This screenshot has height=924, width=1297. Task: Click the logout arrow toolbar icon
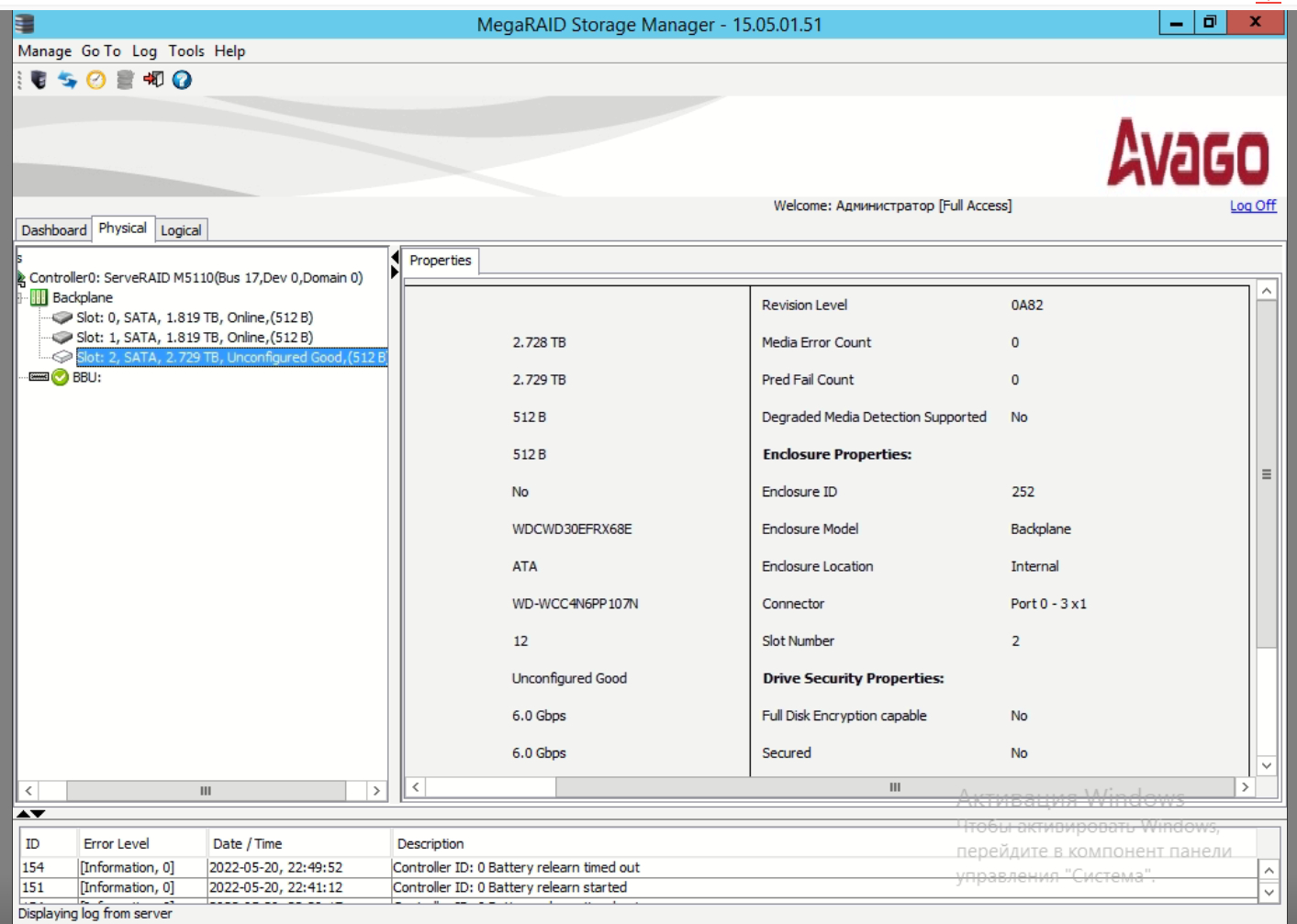pos(153,80)
